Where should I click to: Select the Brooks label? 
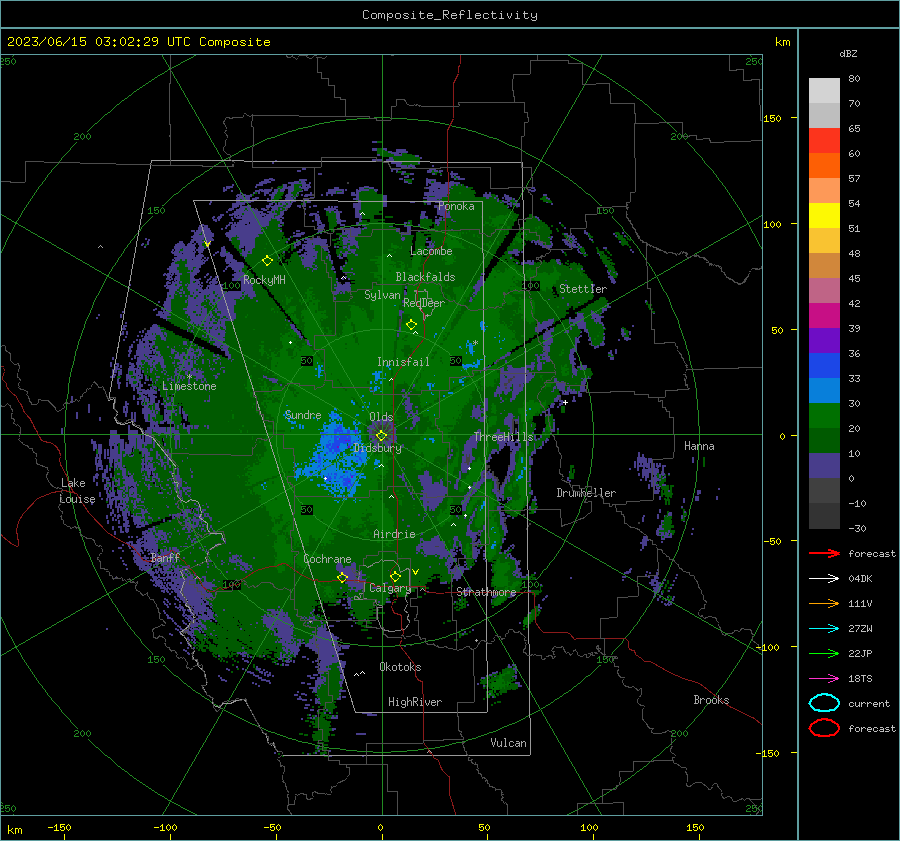click(711, 700)
